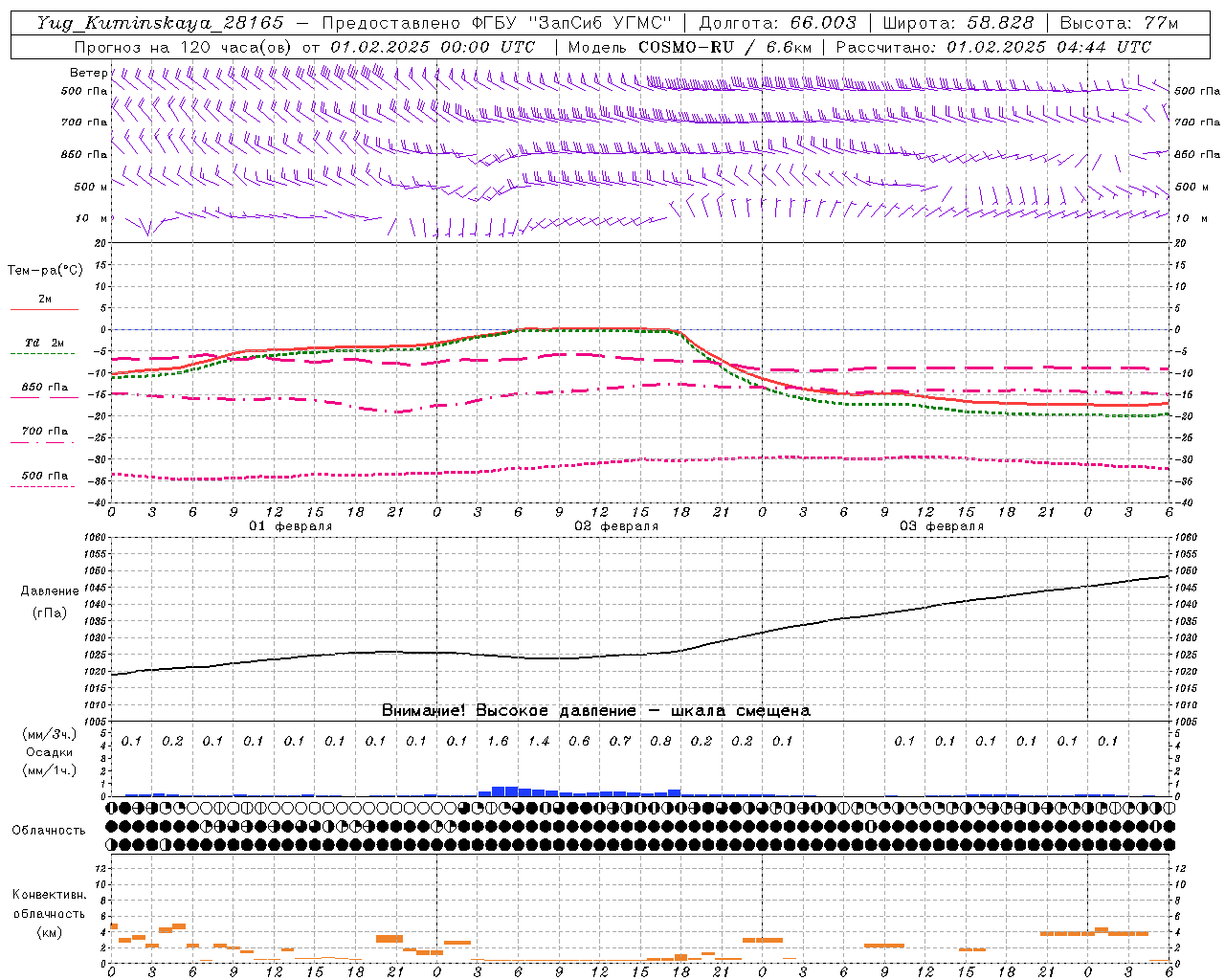The width and height of the screenshot is (1225, 980).
Task: Click the (мм/1ч.) precipitation unit label
Action: [x=50, y=770]
